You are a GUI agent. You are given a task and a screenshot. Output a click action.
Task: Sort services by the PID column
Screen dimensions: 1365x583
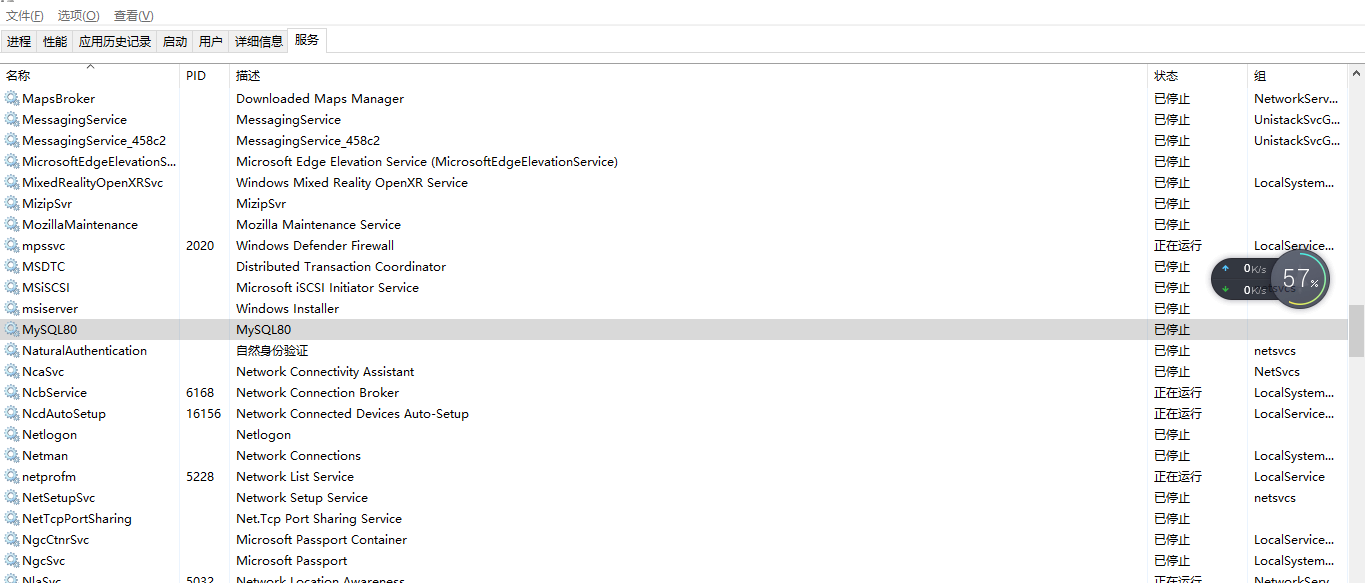pyautogui.click(x=196, y=75)
